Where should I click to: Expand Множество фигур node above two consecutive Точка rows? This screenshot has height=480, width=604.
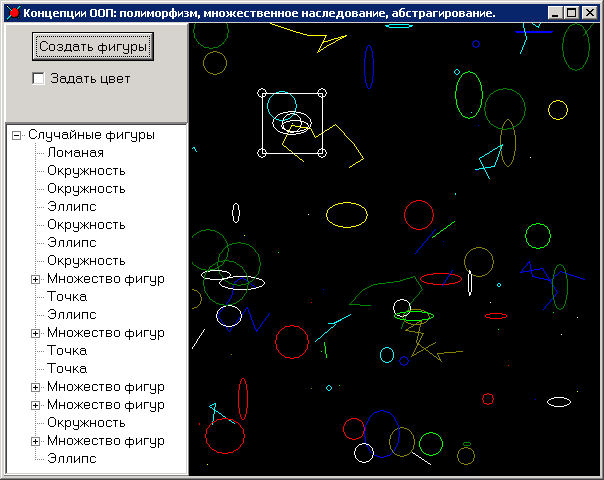(x=35, y=333)
